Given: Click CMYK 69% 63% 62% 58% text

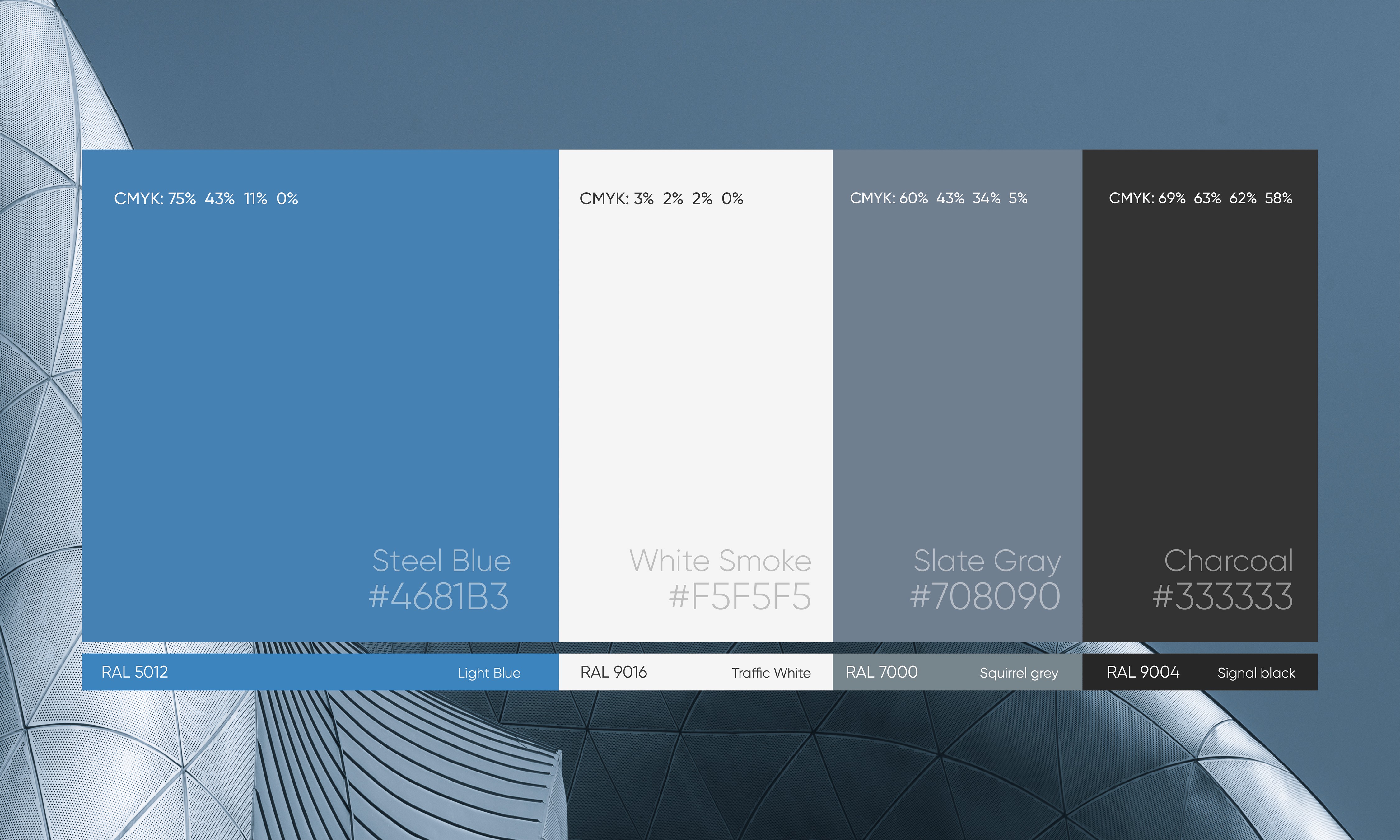Looking at the screenshot, I should (x=1200, y=198).
